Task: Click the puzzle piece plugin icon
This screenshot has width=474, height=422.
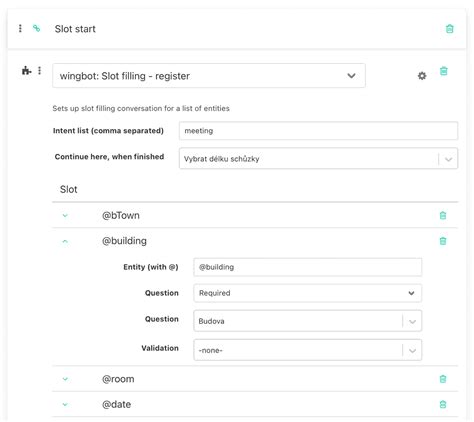Action: click(x=26, y=70)
